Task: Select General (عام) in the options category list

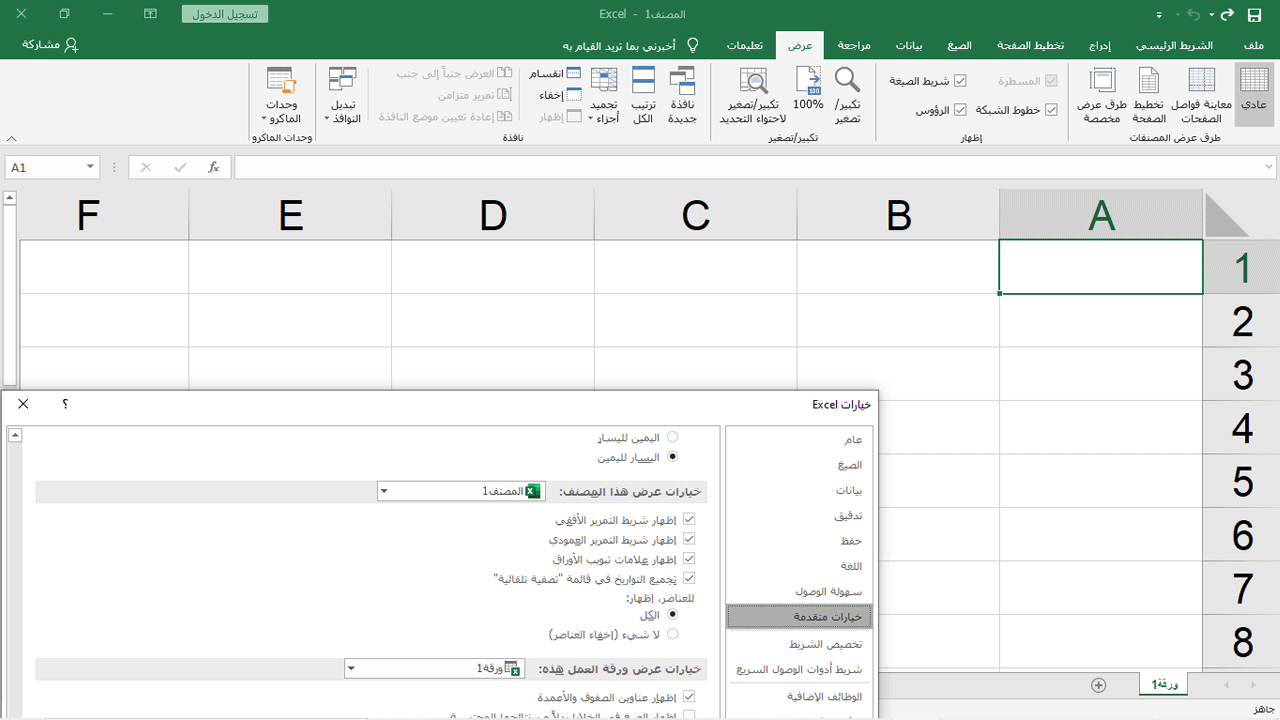Action: (x=799, y=439)
